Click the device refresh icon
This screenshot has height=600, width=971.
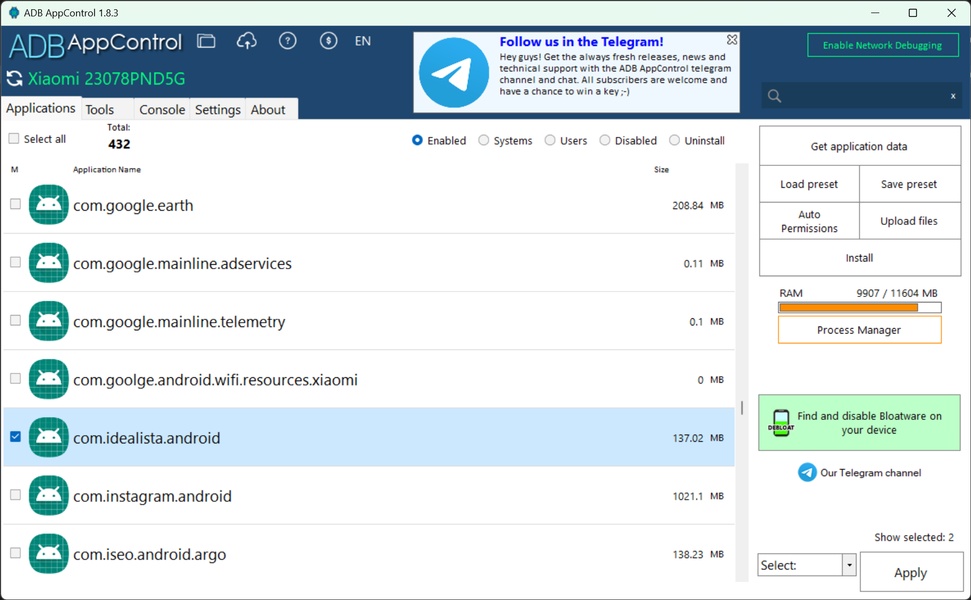[14, 79]
